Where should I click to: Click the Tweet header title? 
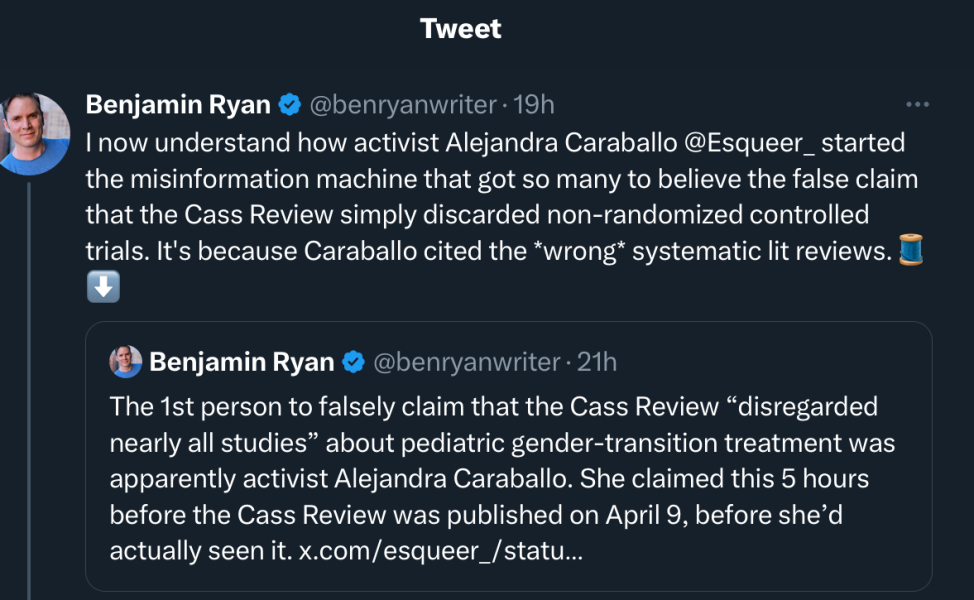pos(461,28)
